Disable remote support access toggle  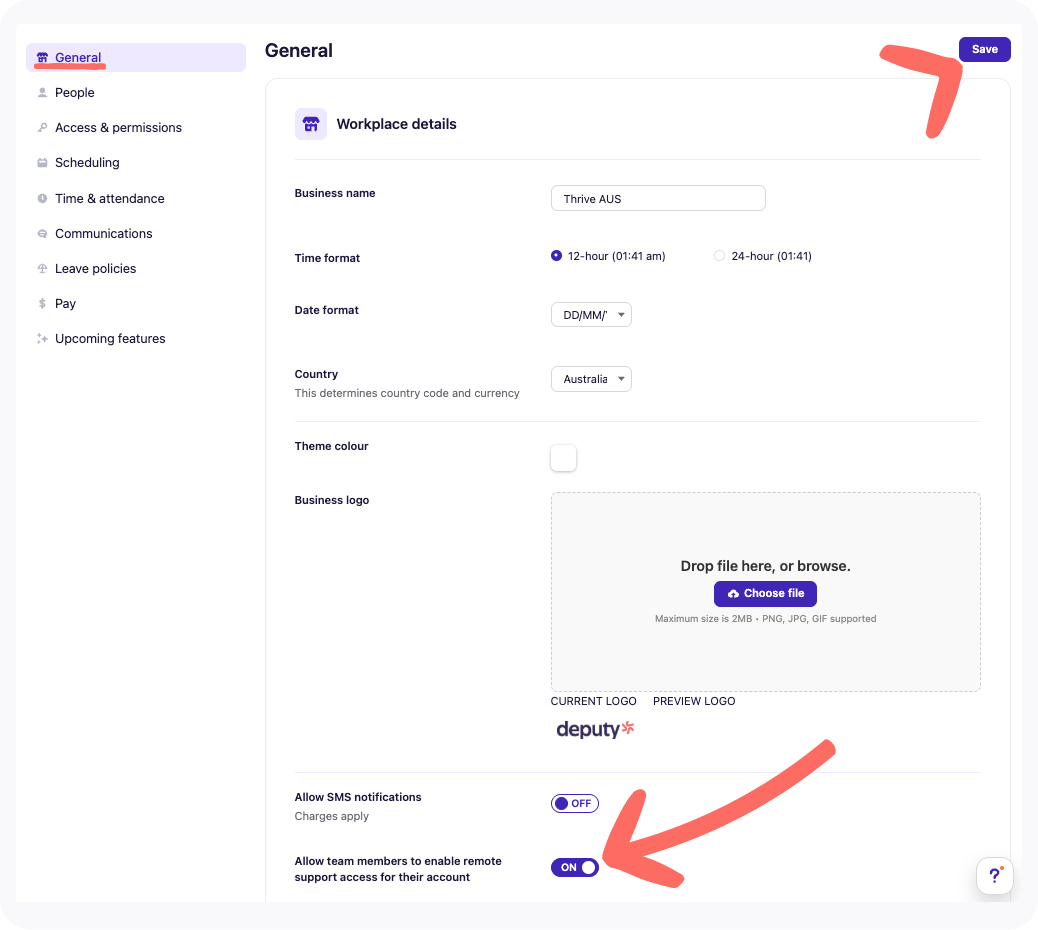575,867
